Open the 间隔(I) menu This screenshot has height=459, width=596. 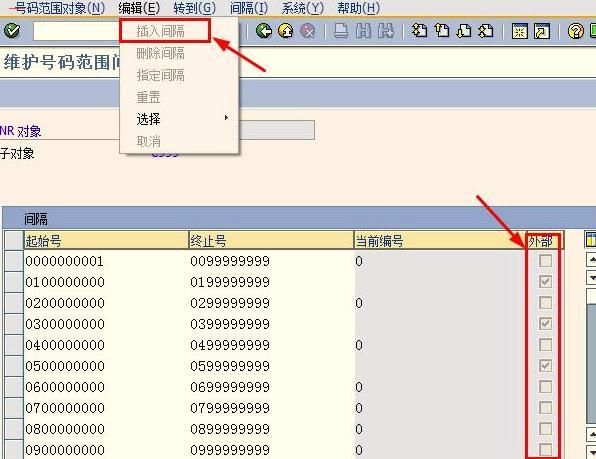[249, 8]
